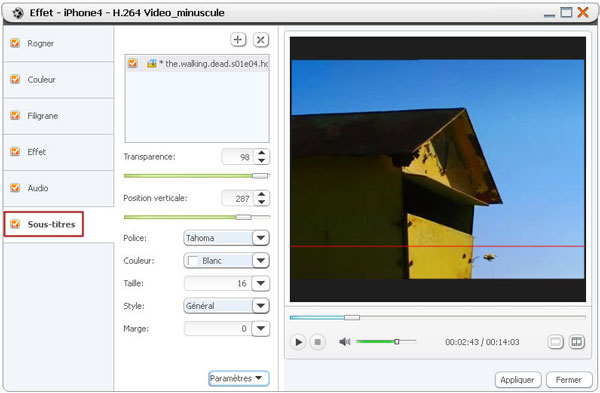Toggle the Couleur effect checkbox

click(x=15, y=79)
